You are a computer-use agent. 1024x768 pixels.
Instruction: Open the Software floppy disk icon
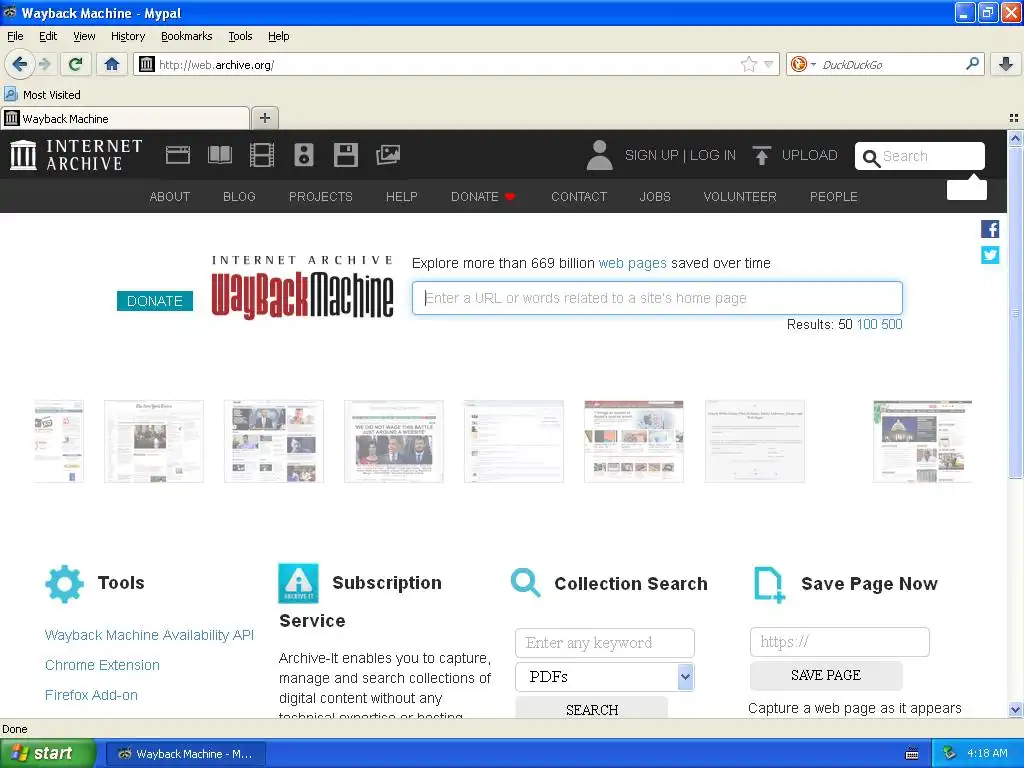(345, 155)
